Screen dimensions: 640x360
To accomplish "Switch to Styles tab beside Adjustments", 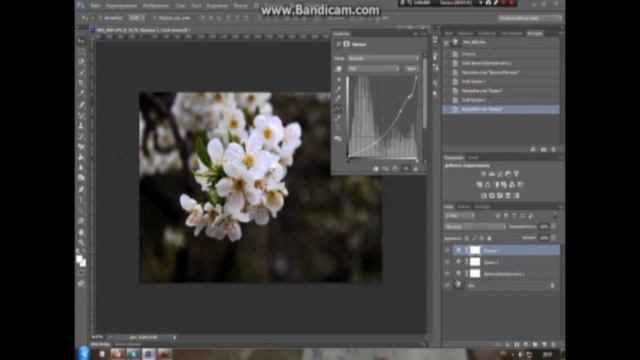I will click(x=473, y=158).
